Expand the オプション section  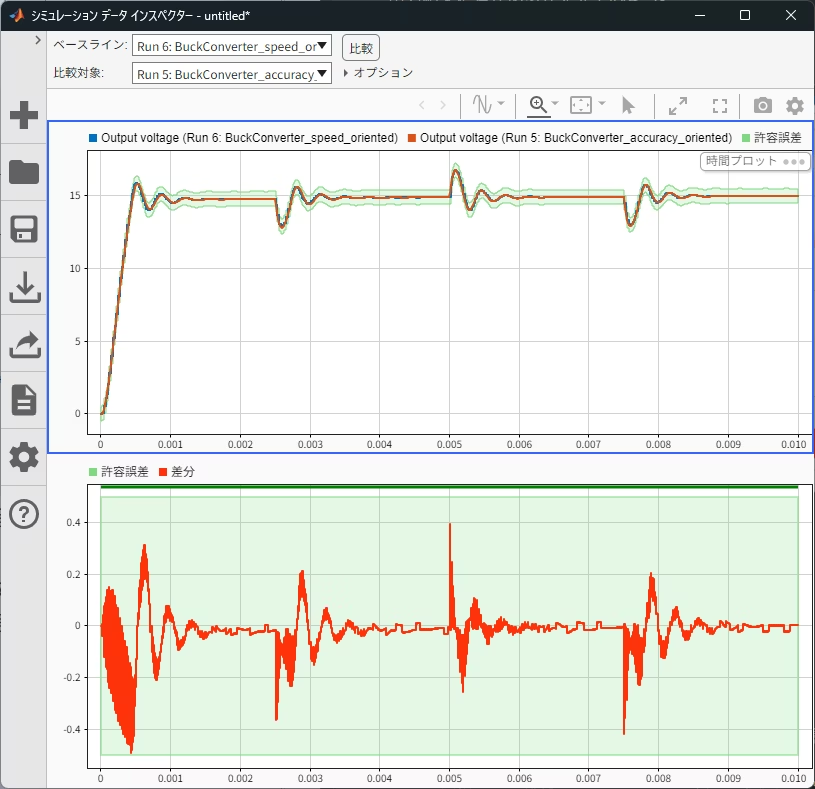pyautogui.click(x=378, y=73)
